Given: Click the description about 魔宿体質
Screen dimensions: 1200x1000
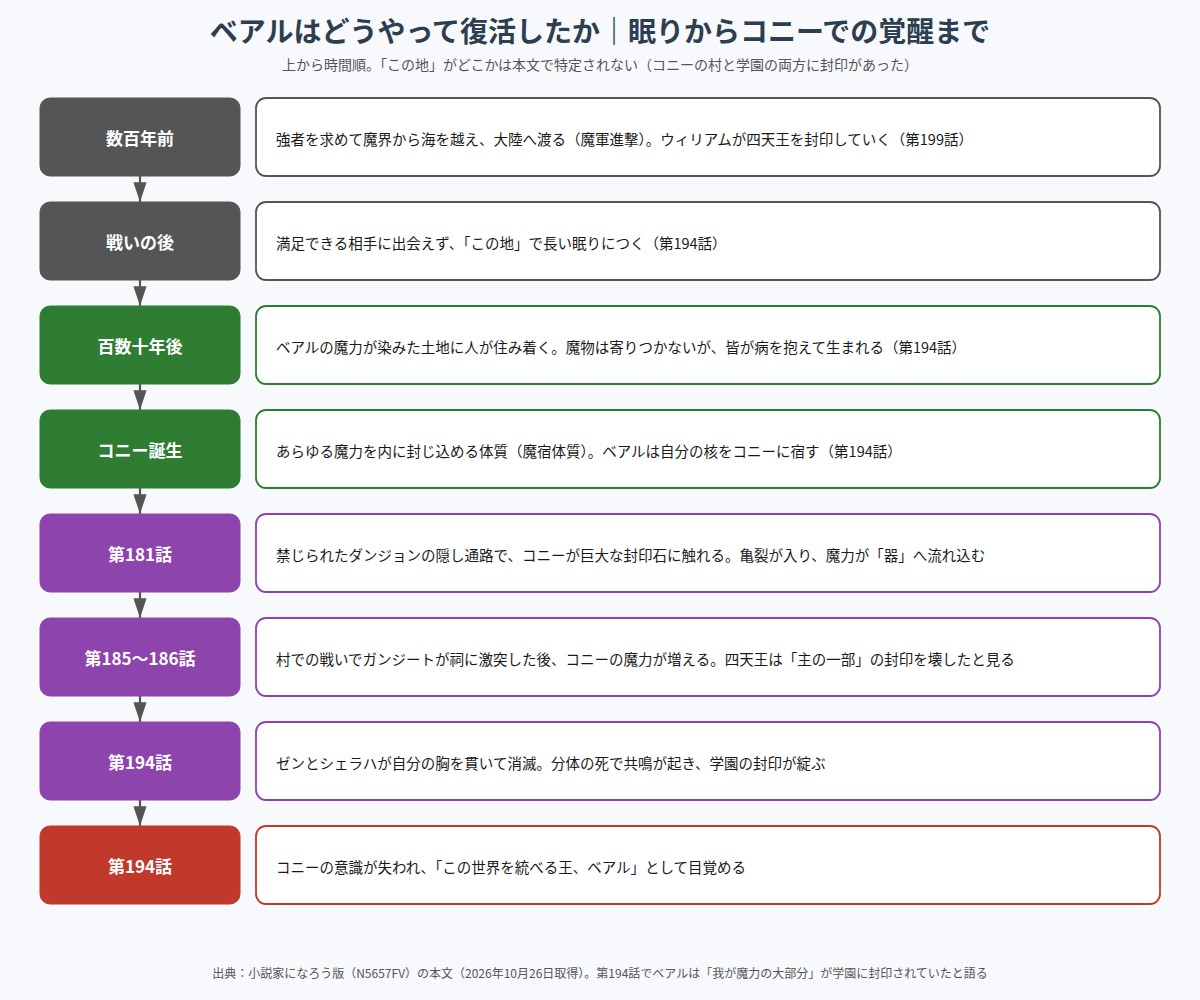Looking at the screenshot, I should [708, 449].
